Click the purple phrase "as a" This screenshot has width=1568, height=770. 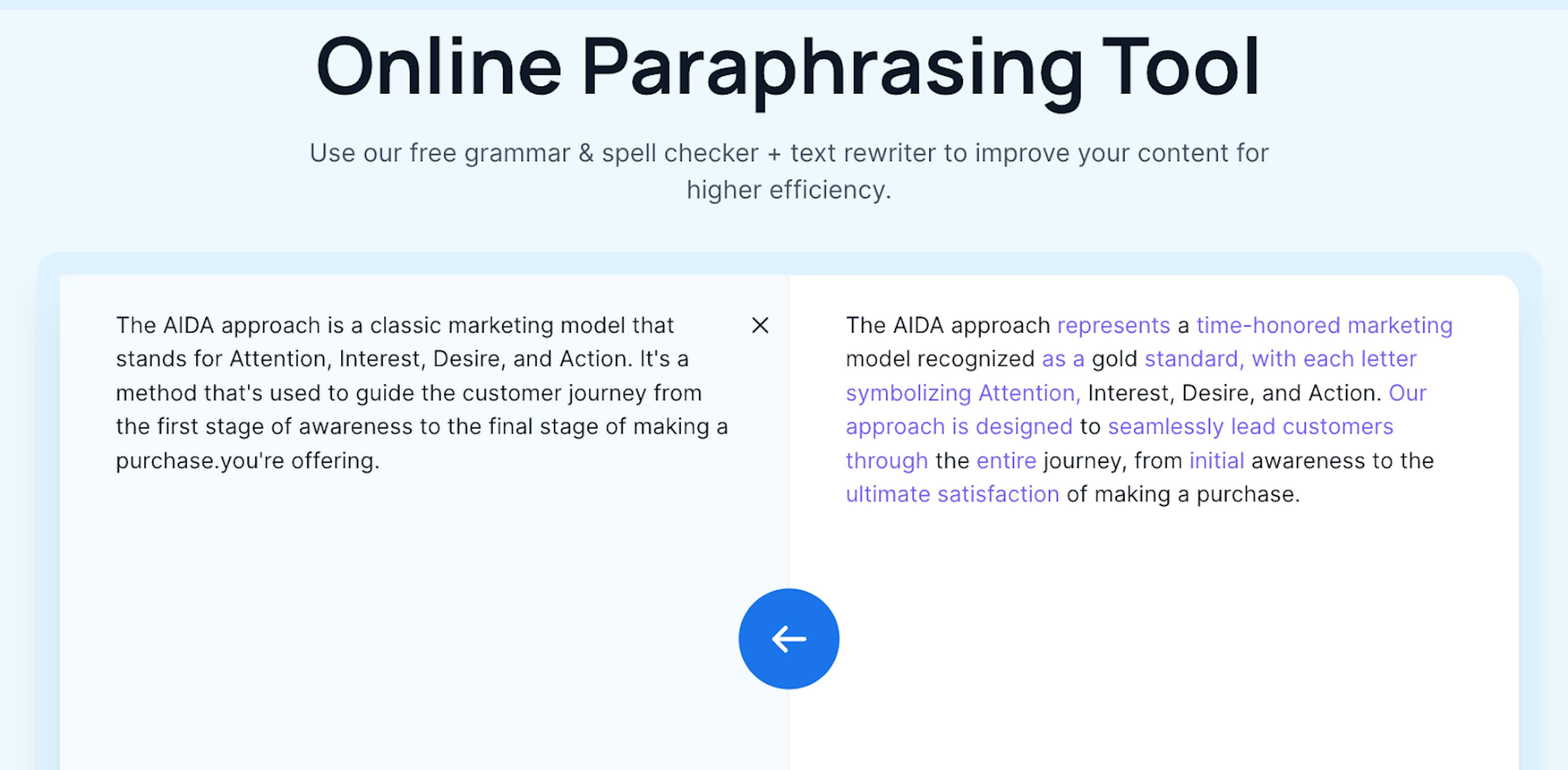(x=1063, y=358)
